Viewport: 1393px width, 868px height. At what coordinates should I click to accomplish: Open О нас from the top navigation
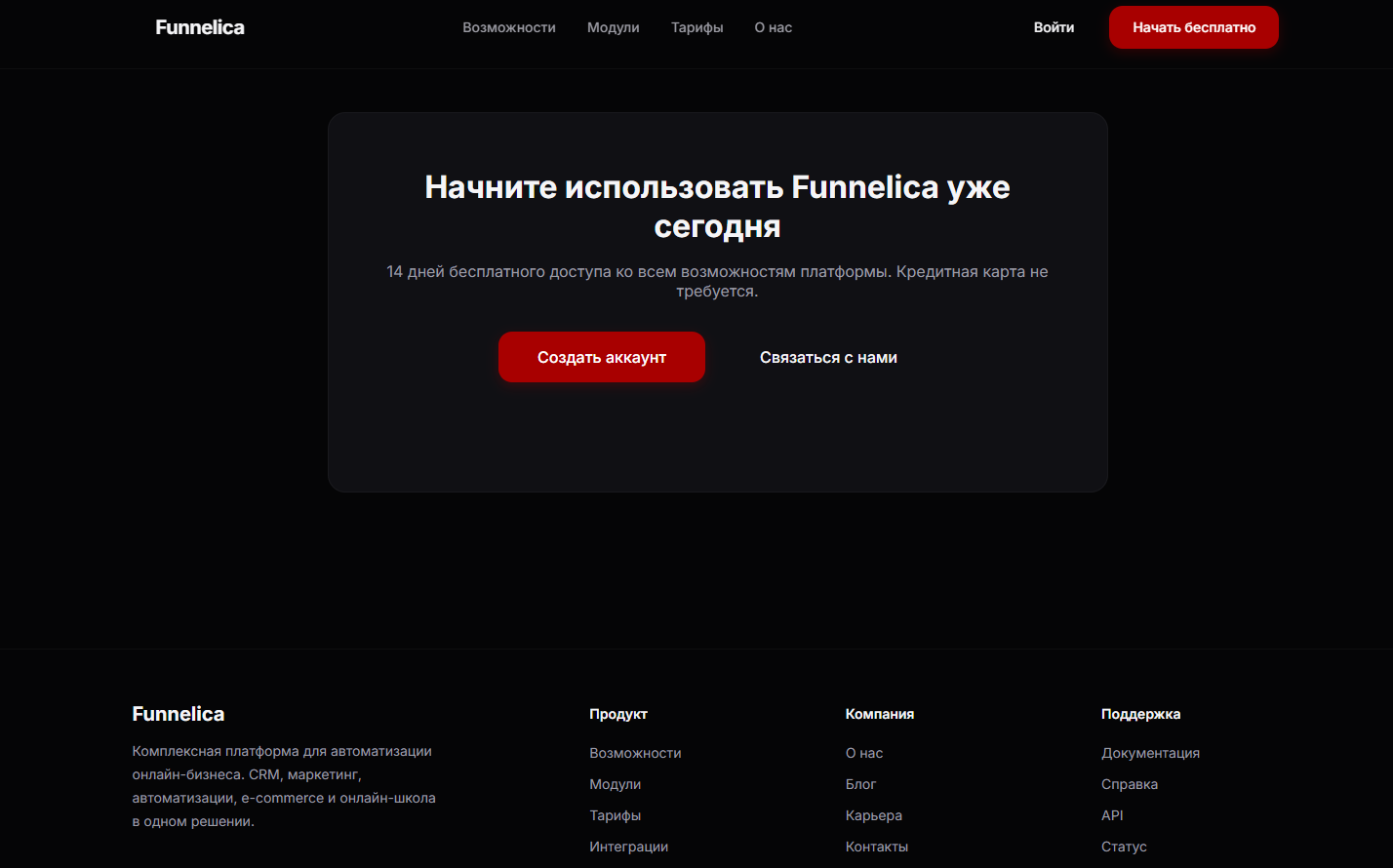coord(773,27)
